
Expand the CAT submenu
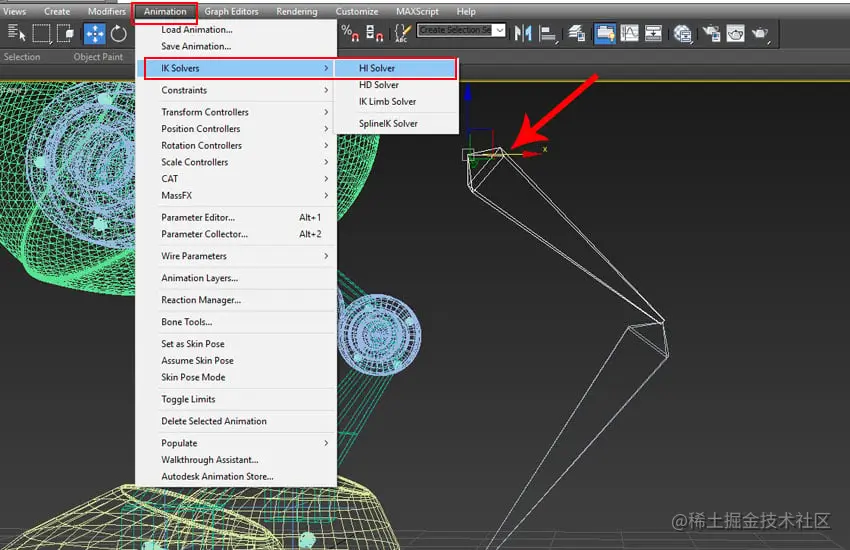[x=236, y=179]
